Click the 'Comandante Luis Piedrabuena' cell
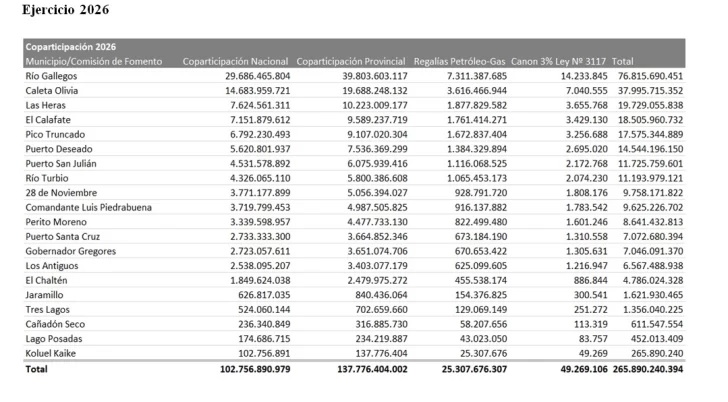This screenshot has height=402, width=728. click(89, 207)
